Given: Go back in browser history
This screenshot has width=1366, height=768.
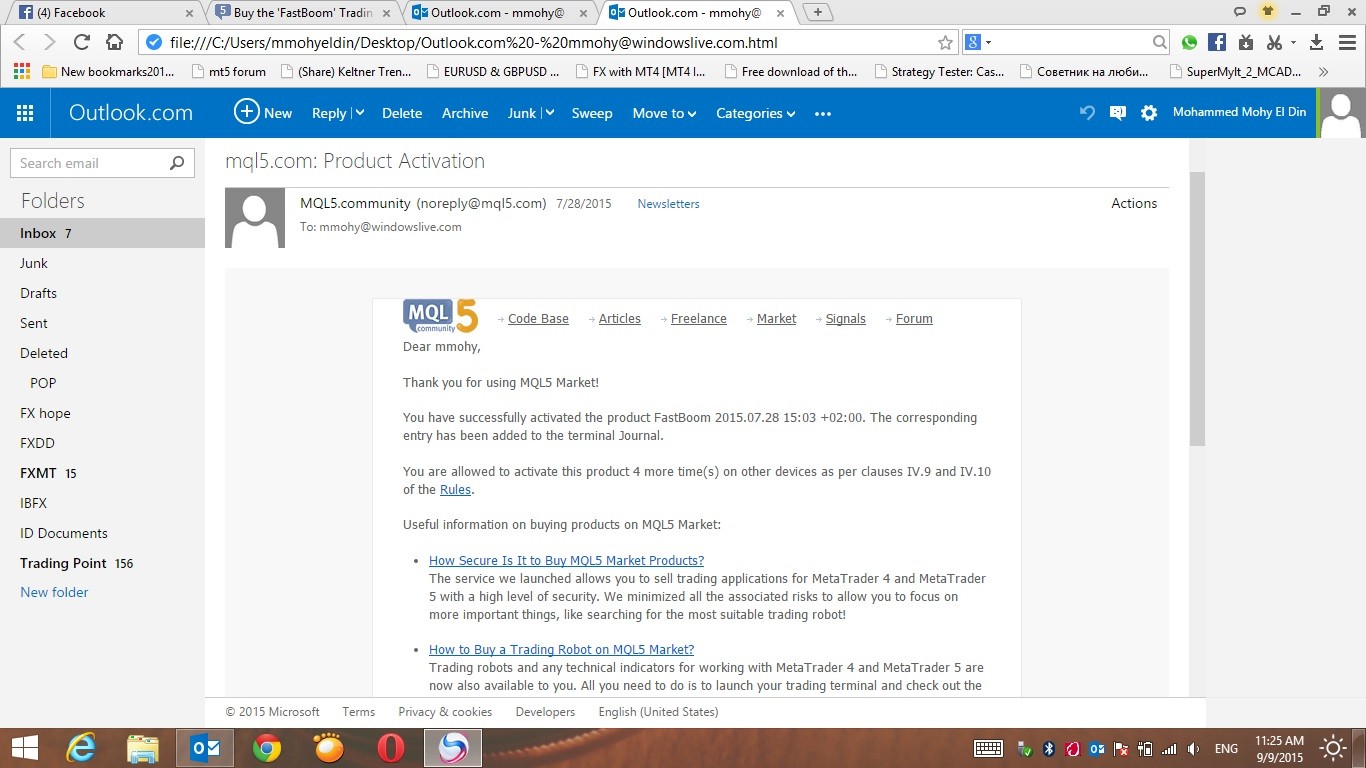Looking at the screenshot, I should 20,42.
